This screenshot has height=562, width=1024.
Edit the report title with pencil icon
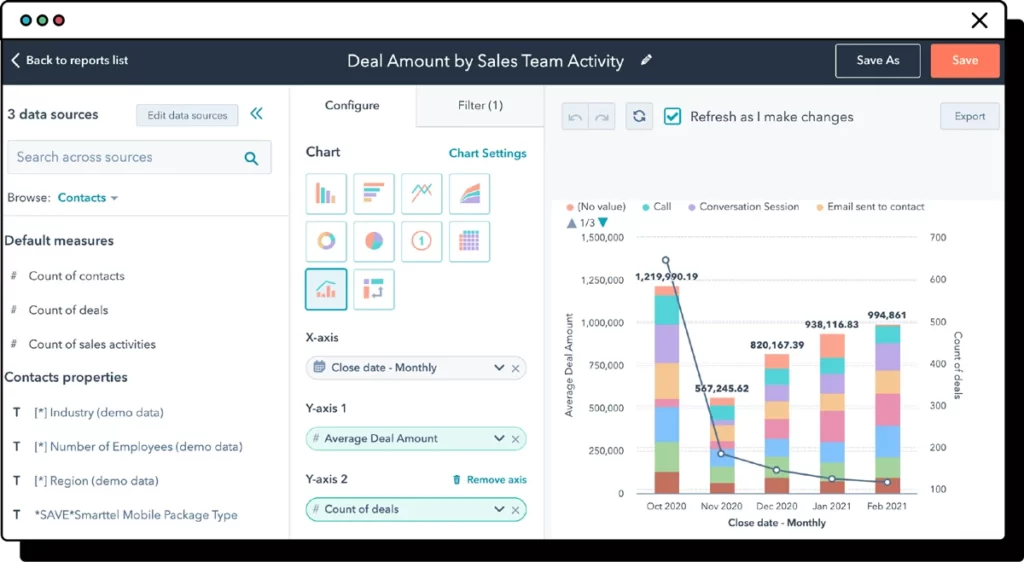coord(646,61)
